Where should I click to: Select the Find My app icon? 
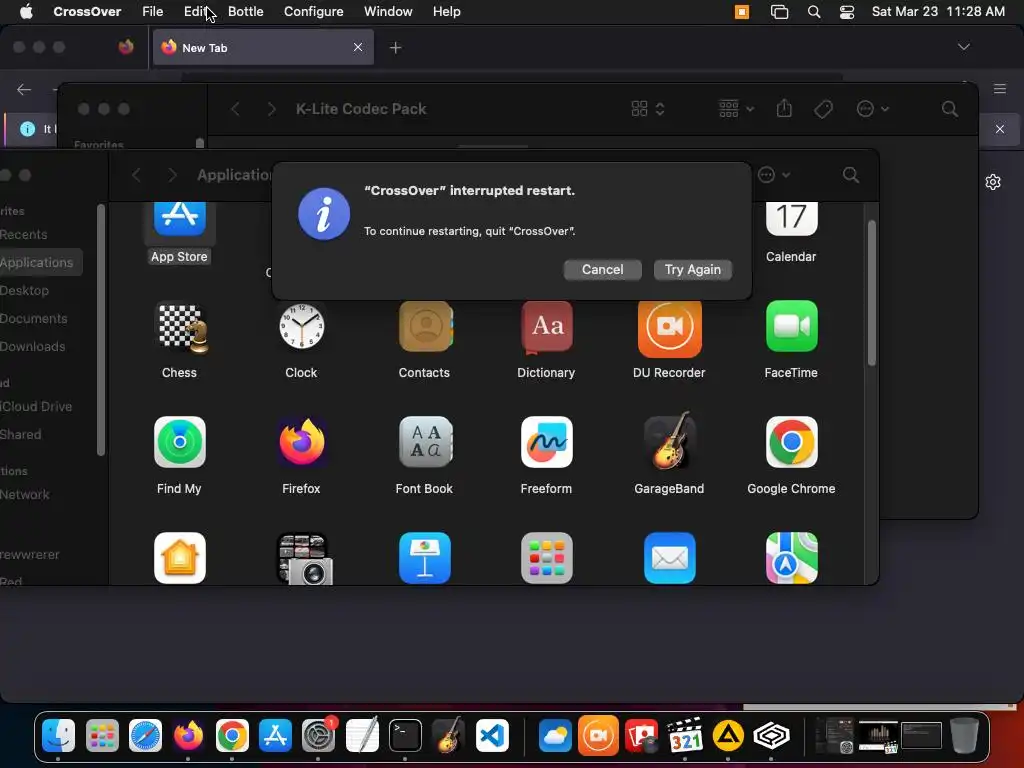coord(180,442)
